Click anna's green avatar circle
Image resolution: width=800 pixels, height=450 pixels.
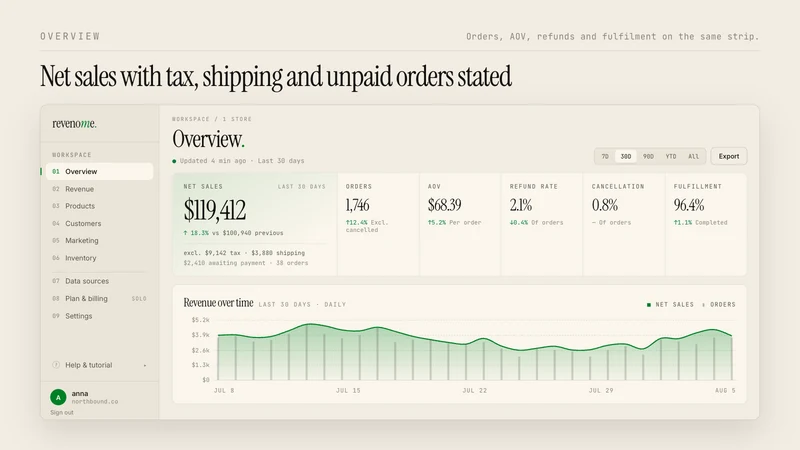click(58, 397)
